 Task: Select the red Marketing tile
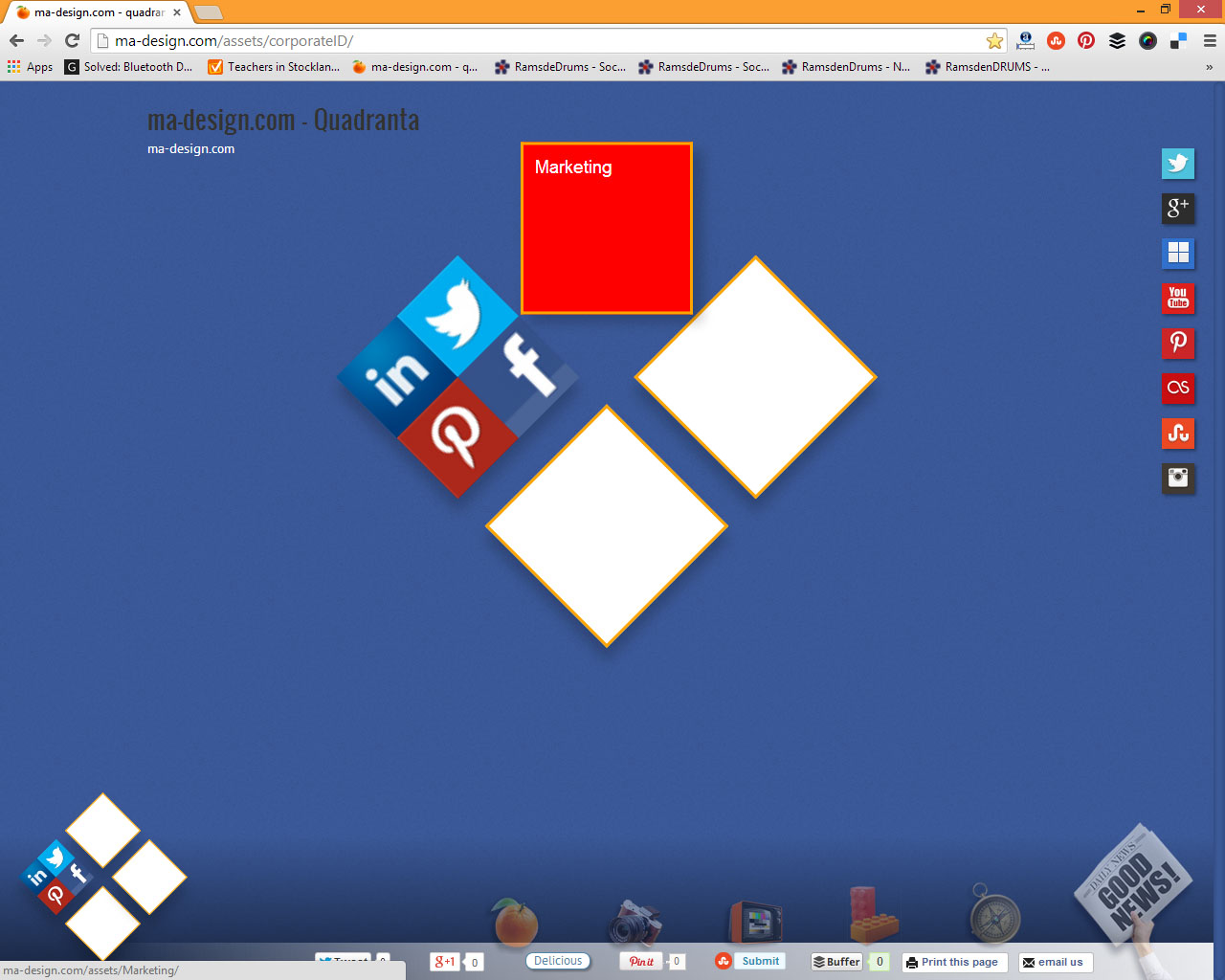[606, 228]
